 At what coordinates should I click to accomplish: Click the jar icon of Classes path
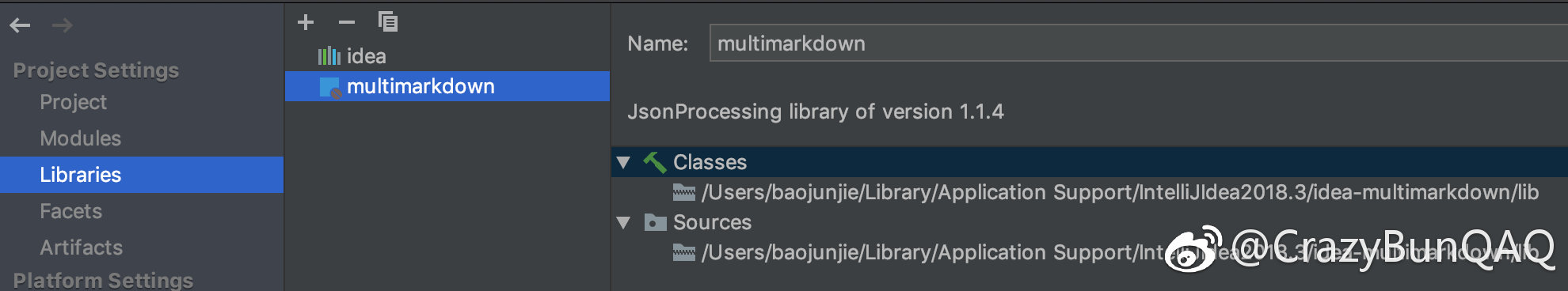point(683,192)
